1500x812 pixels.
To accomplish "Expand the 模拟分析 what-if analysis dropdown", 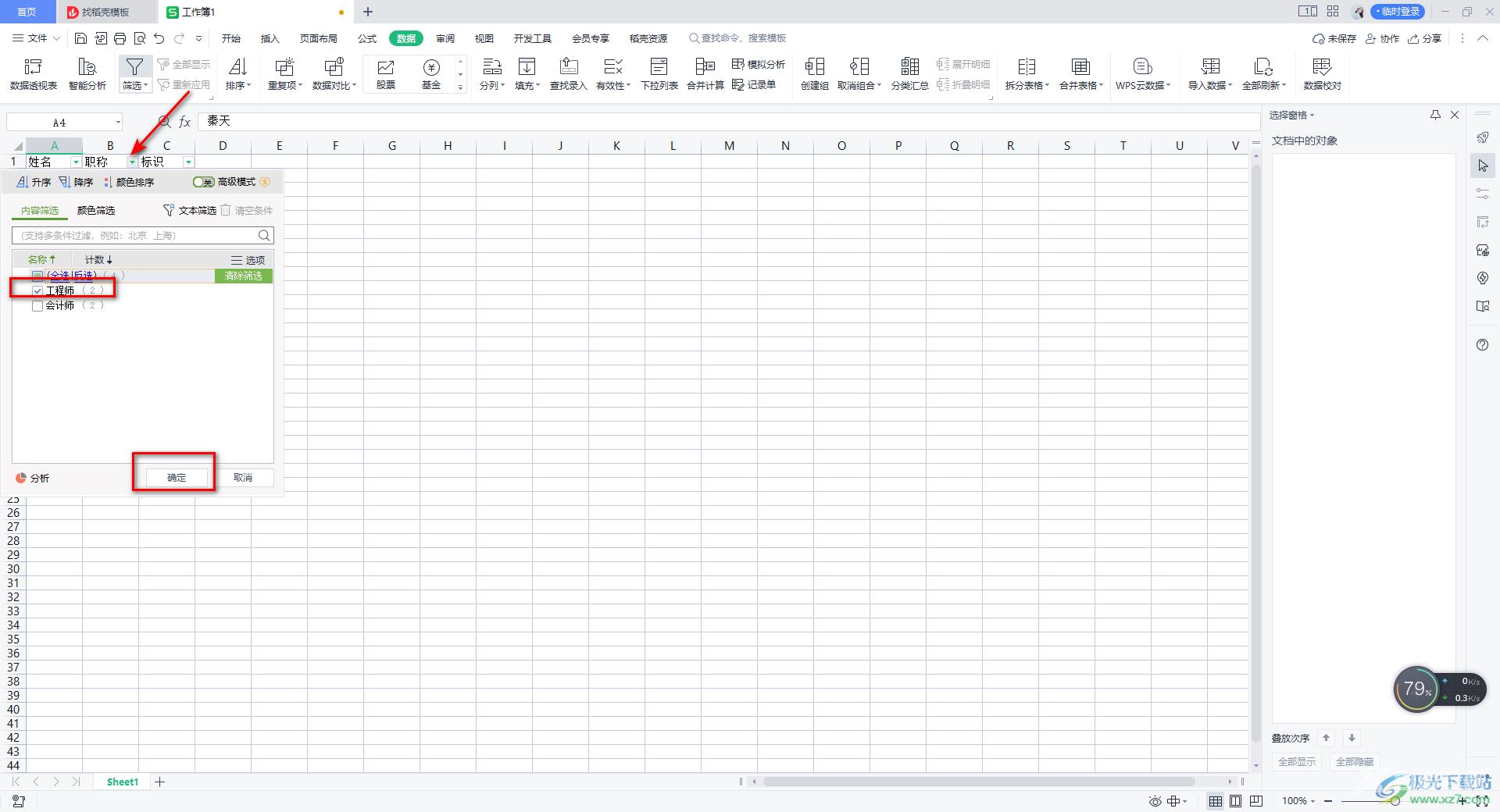I will click(759, 65).
